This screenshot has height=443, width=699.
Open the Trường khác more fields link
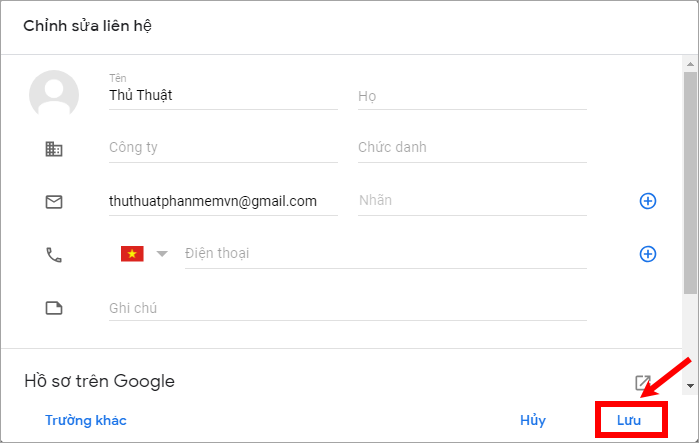(86, 420)
